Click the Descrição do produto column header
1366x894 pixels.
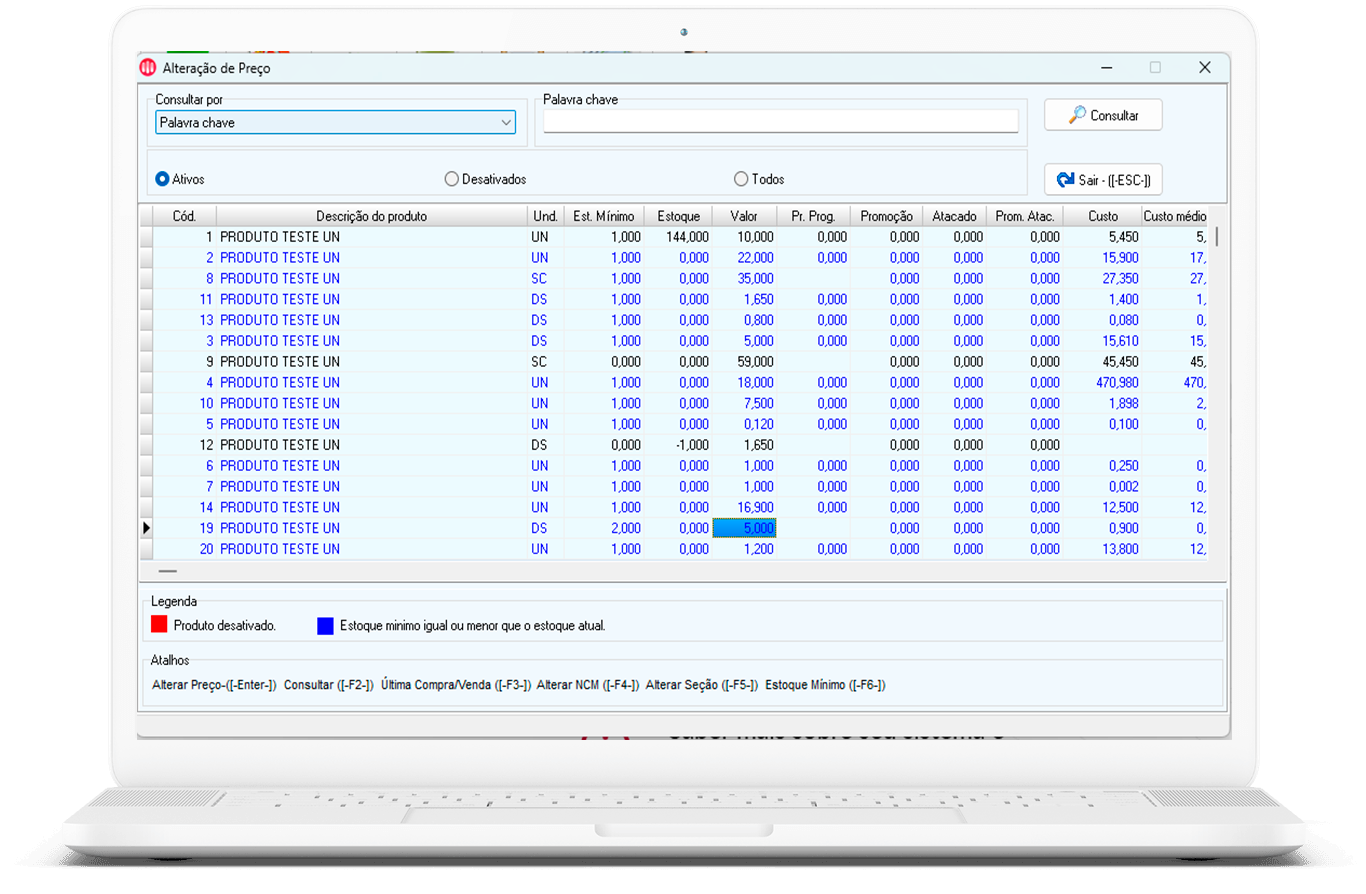(372, 216)
